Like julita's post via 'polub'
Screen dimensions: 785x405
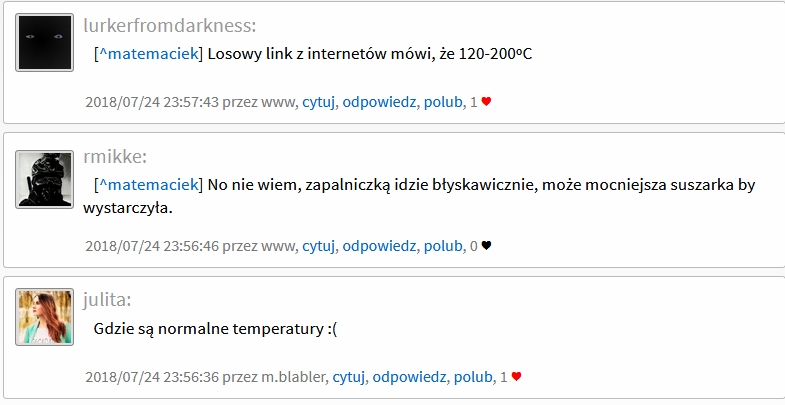[x=473, y=377]
